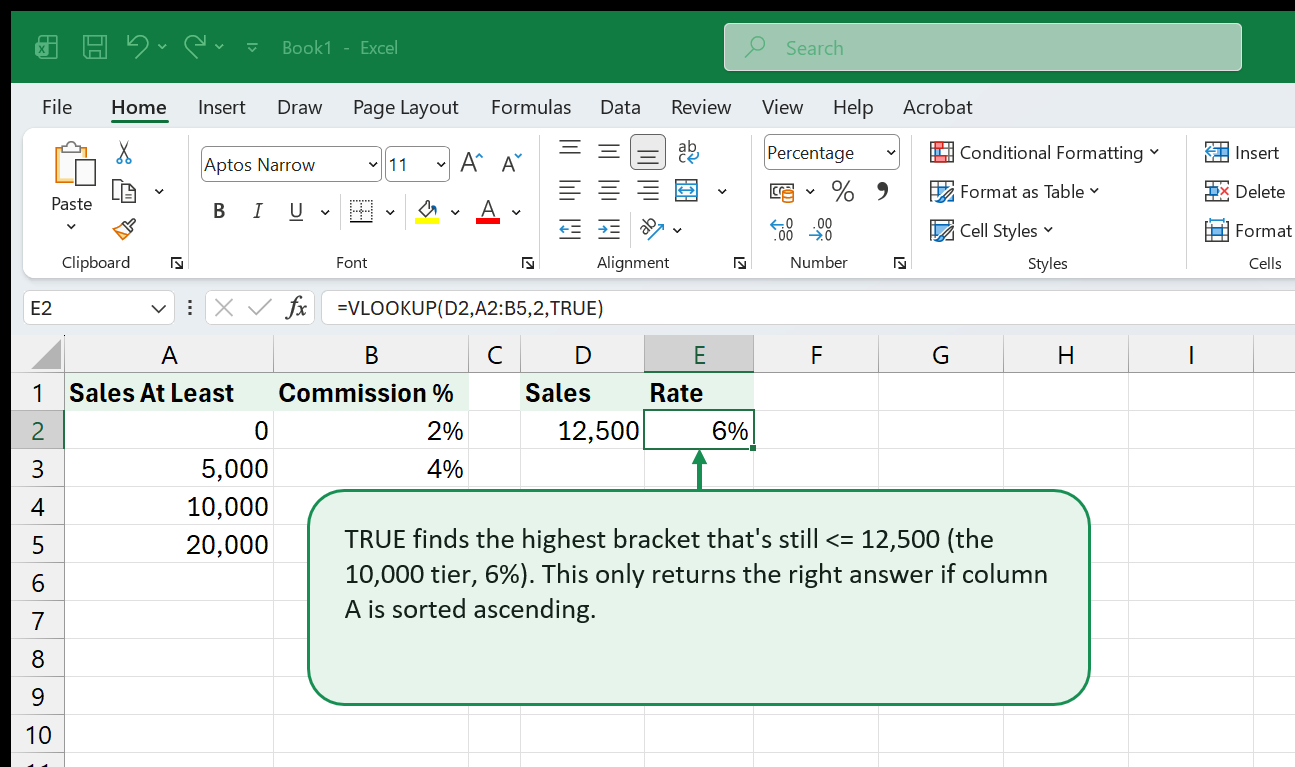Screen dimensions: 1295x767
Task: Open Number format dialog launcher
Action: (901, 263)
